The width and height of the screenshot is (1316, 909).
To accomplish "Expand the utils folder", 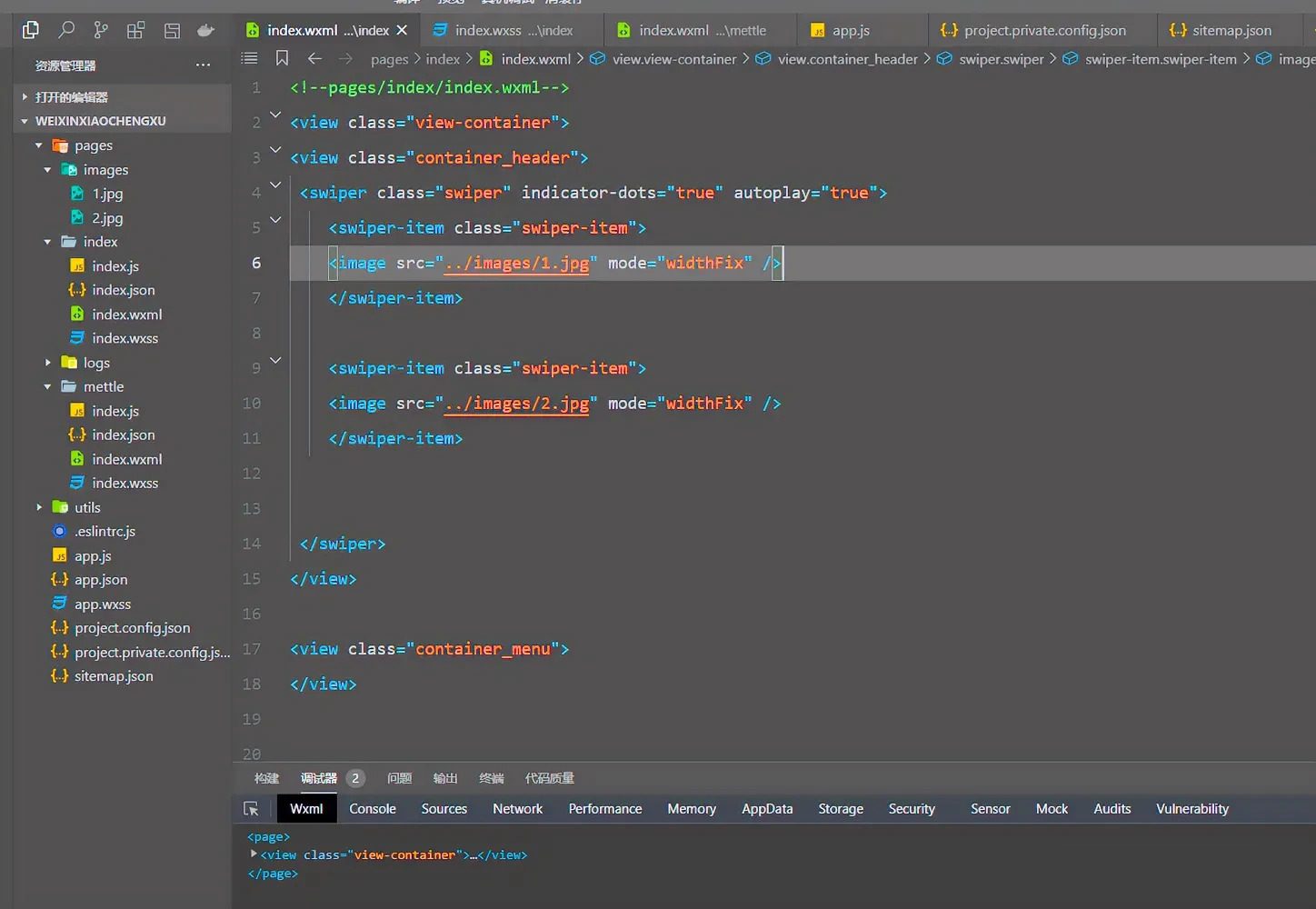I will pyautogui.click(x=39, y=507).
